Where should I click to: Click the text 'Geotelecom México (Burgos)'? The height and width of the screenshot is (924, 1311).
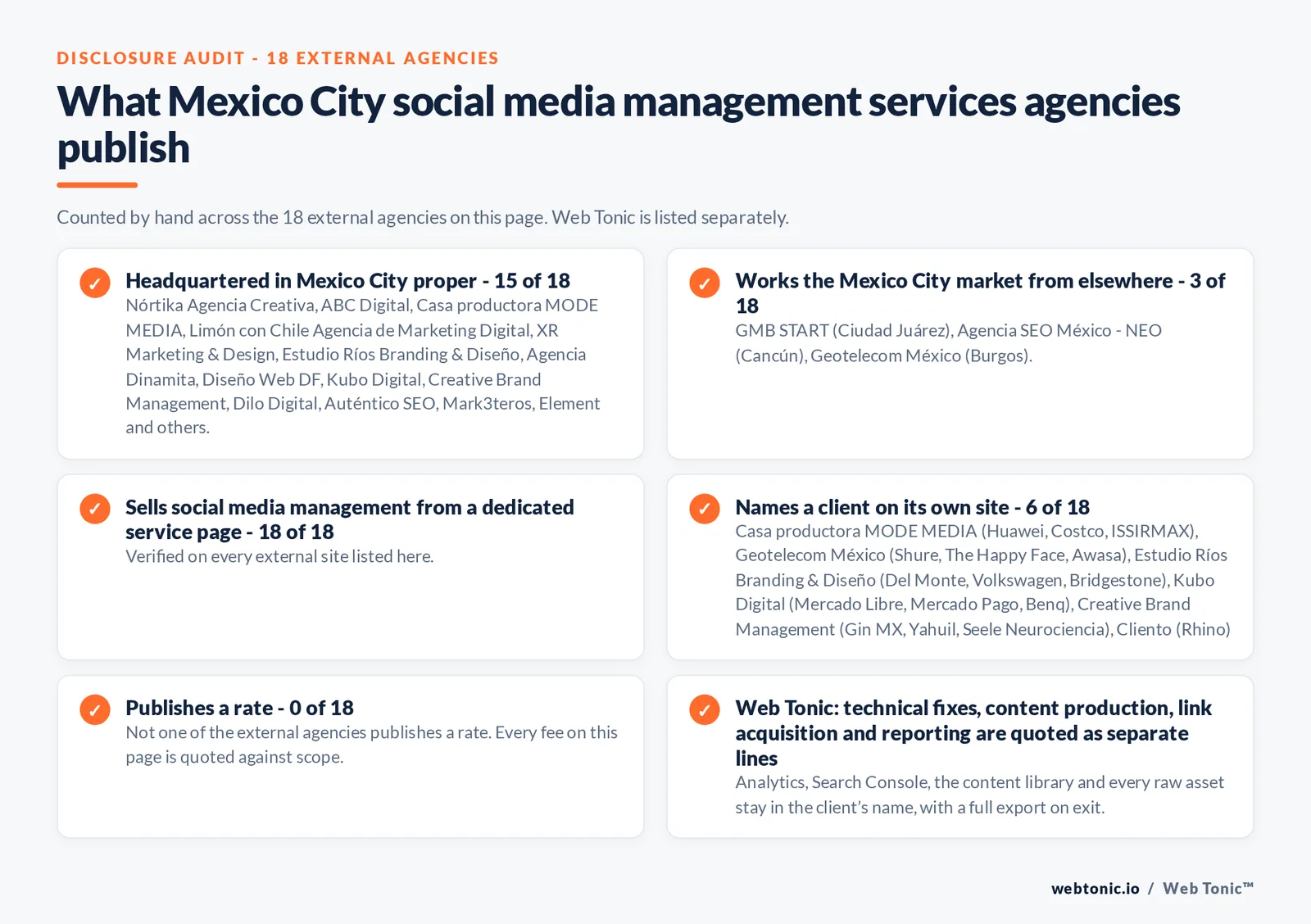click(921, 356)
